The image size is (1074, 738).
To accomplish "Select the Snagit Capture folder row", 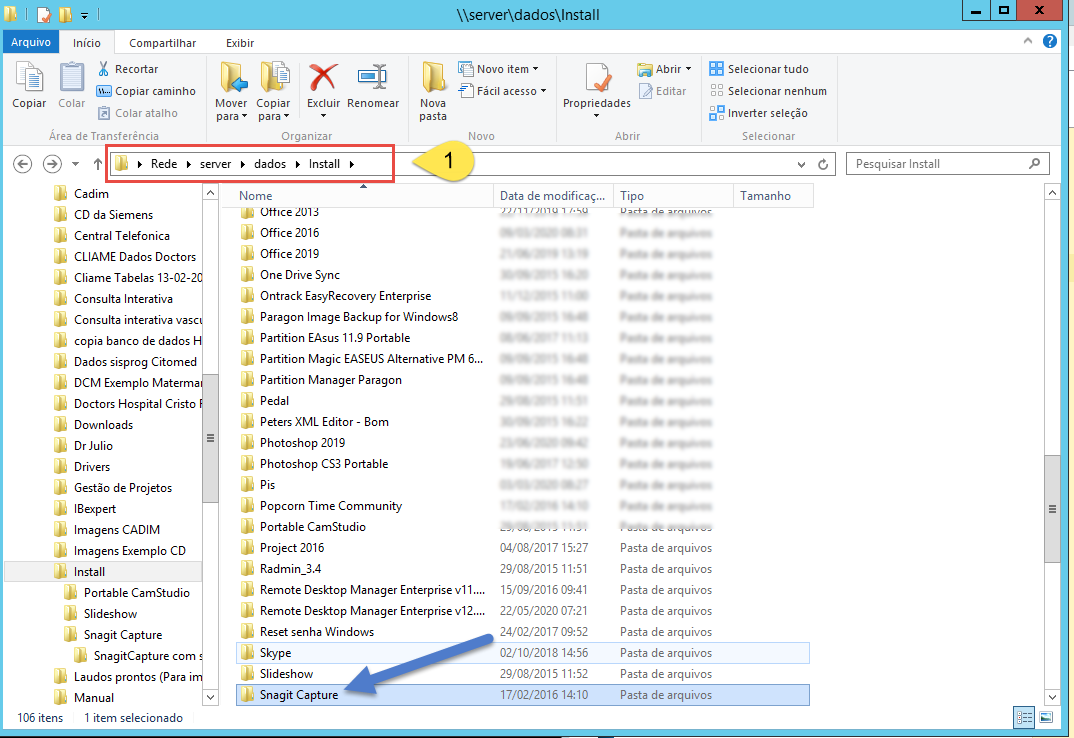I will (523, 695).
